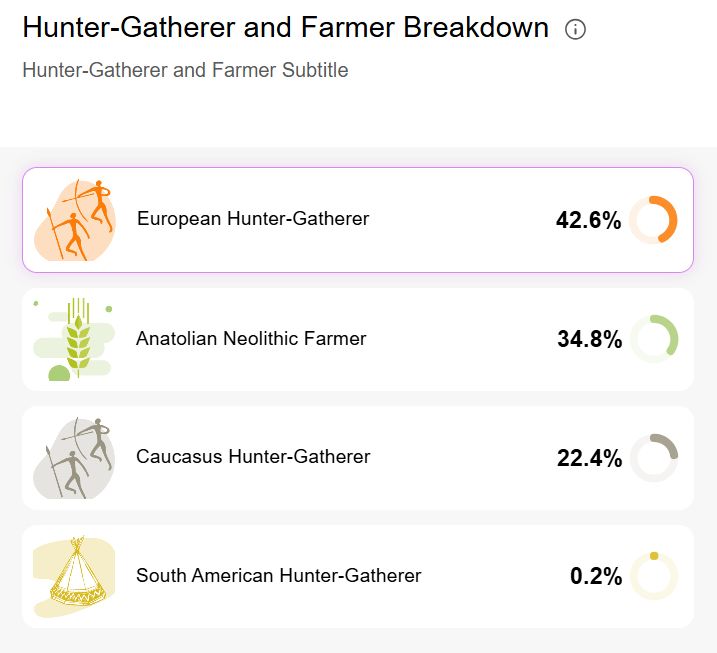Click the green 34.8% donut chart
This screenshot has width=717, height=653.
(x=654, y=339)
